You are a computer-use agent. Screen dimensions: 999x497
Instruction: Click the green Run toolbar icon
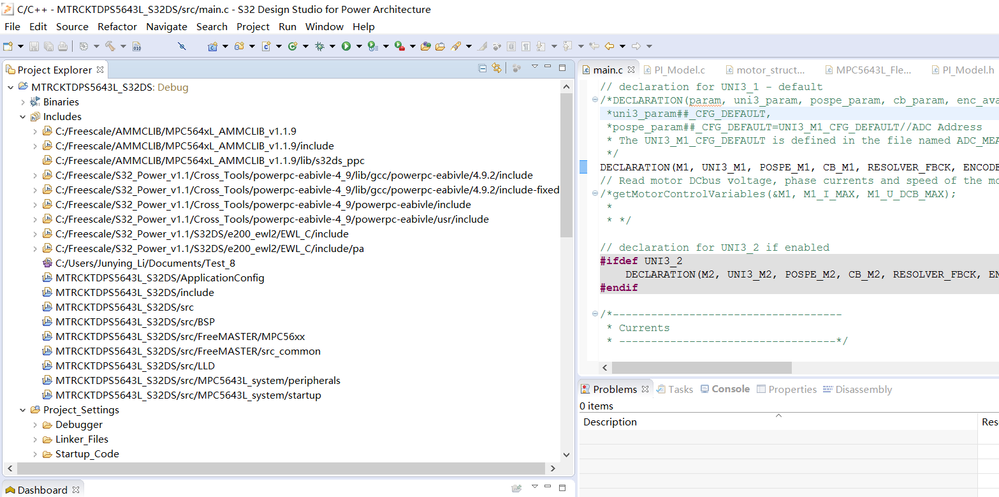346,46
